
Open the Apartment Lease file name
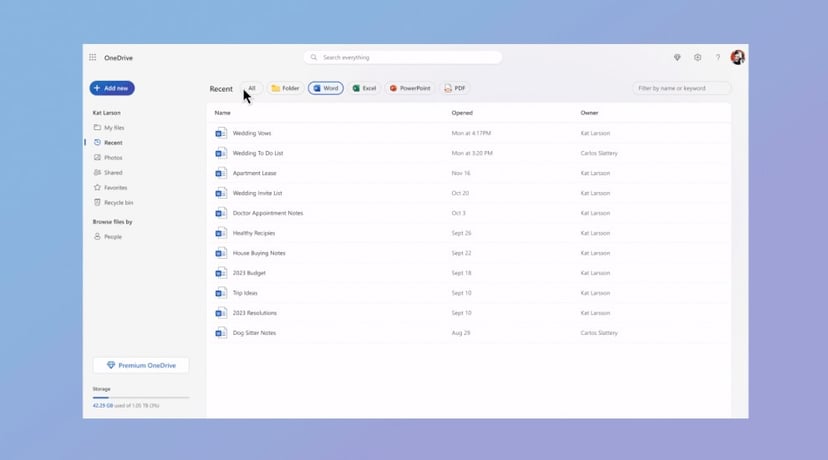(x=255, y=173)
